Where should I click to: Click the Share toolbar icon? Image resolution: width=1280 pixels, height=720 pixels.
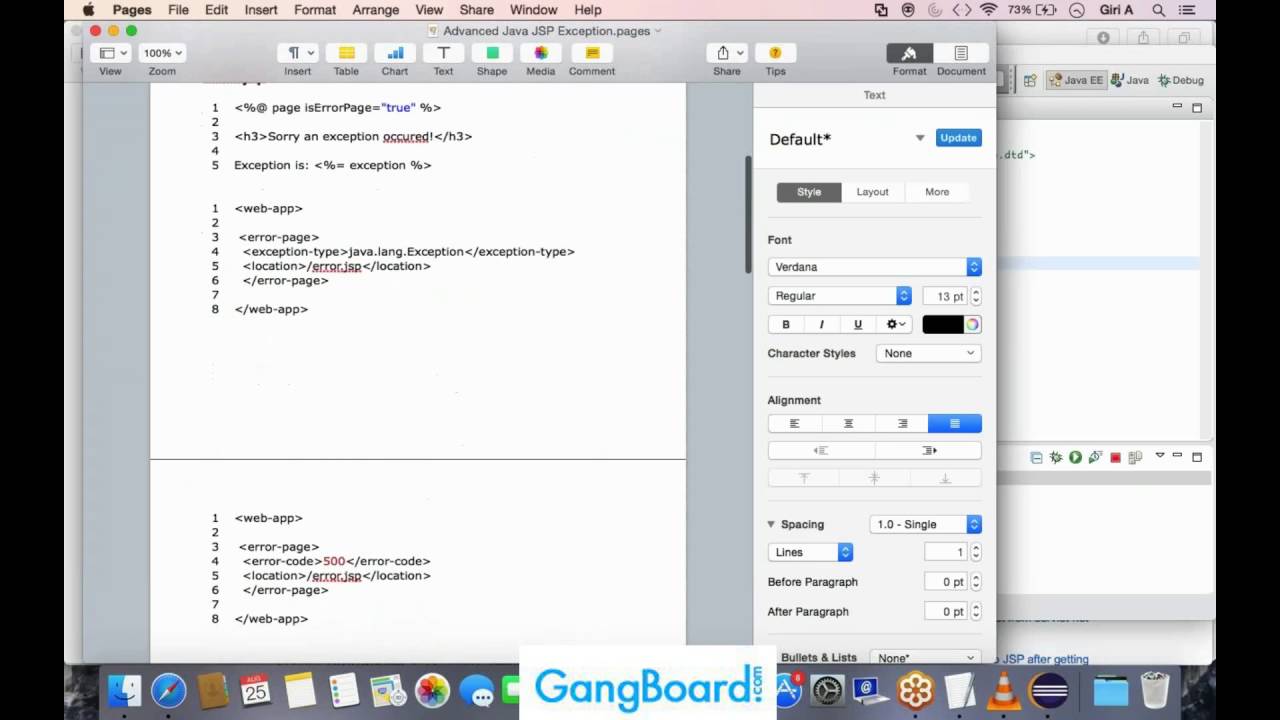pos(727,53)
